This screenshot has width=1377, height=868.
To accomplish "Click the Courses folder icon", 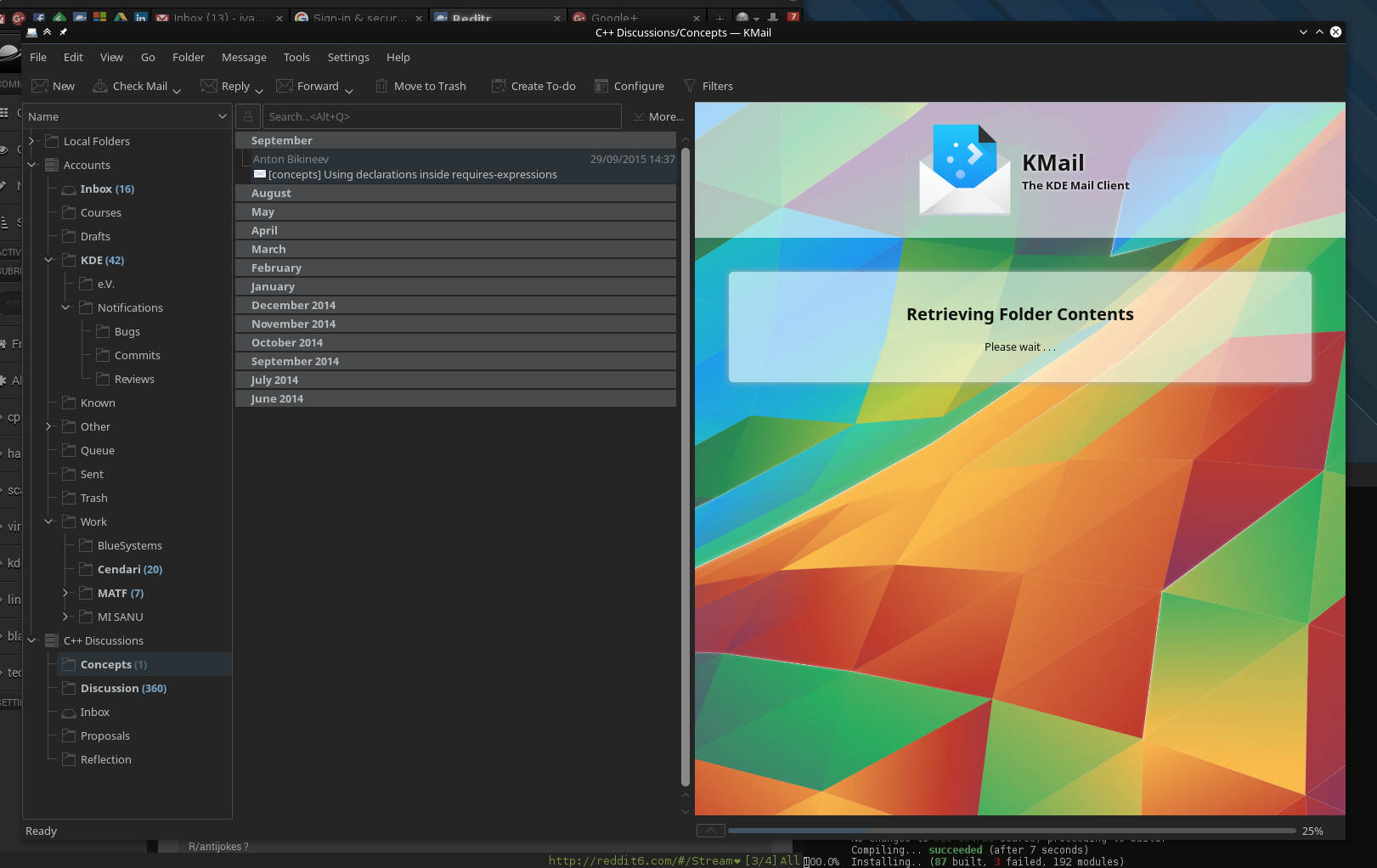I will click(x=69, y=212).
